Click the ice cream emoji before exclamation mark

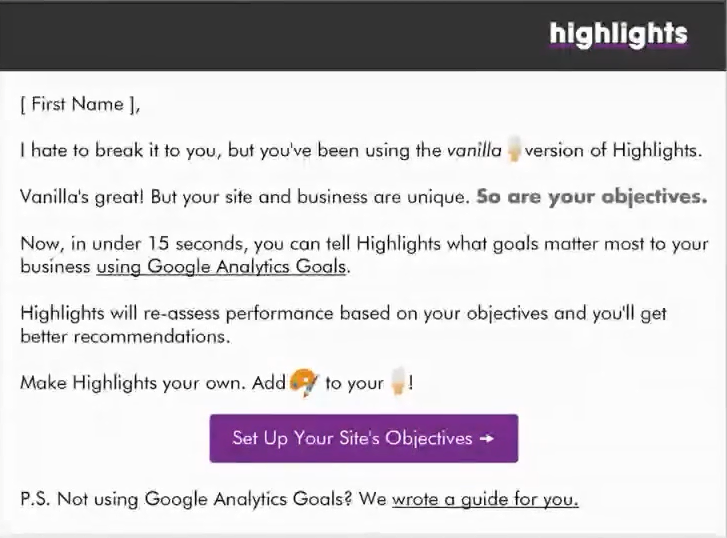pos(398,381)
